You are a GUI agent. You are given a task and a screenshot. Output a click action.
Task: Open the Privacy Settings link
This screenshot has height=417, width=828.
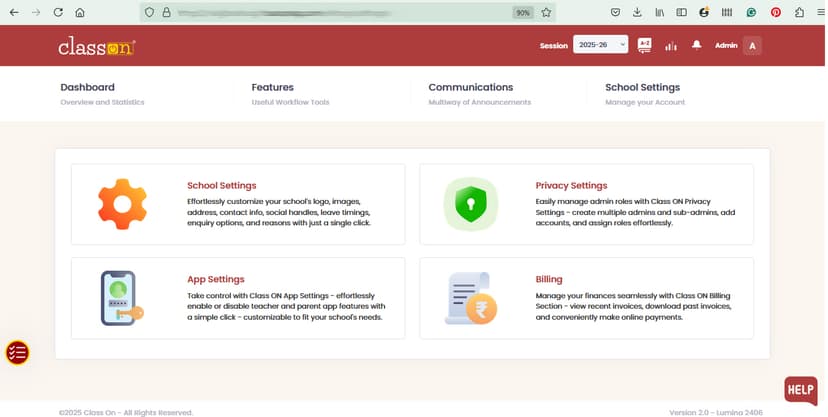tap(571, 185)
